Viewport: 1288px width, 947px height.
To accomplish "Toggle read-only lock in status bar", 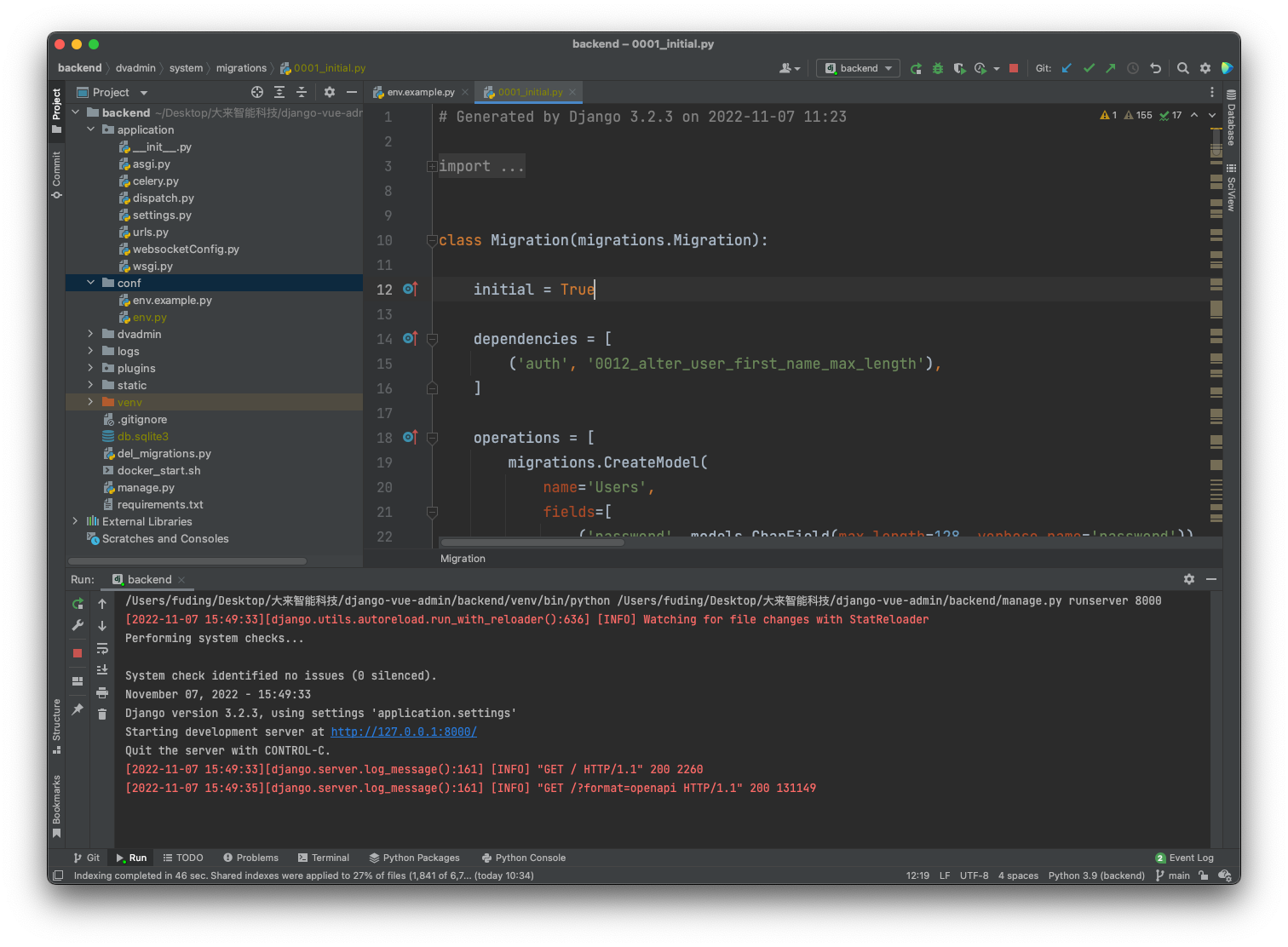I will (x=1204, y=875).
